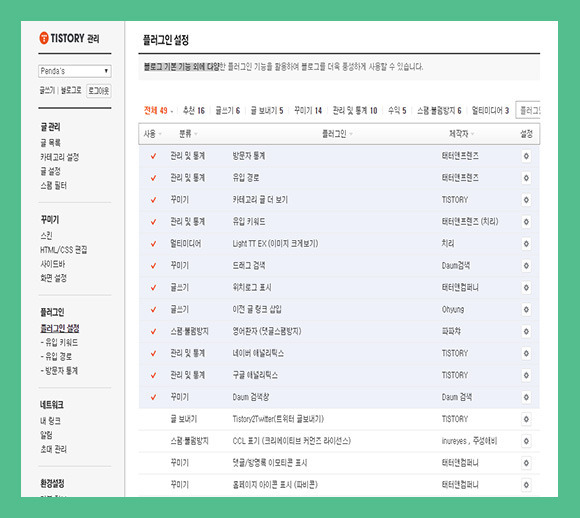580x518 pixels.
Task: Sort by the 사용 column header
Action: pos(152,134)
